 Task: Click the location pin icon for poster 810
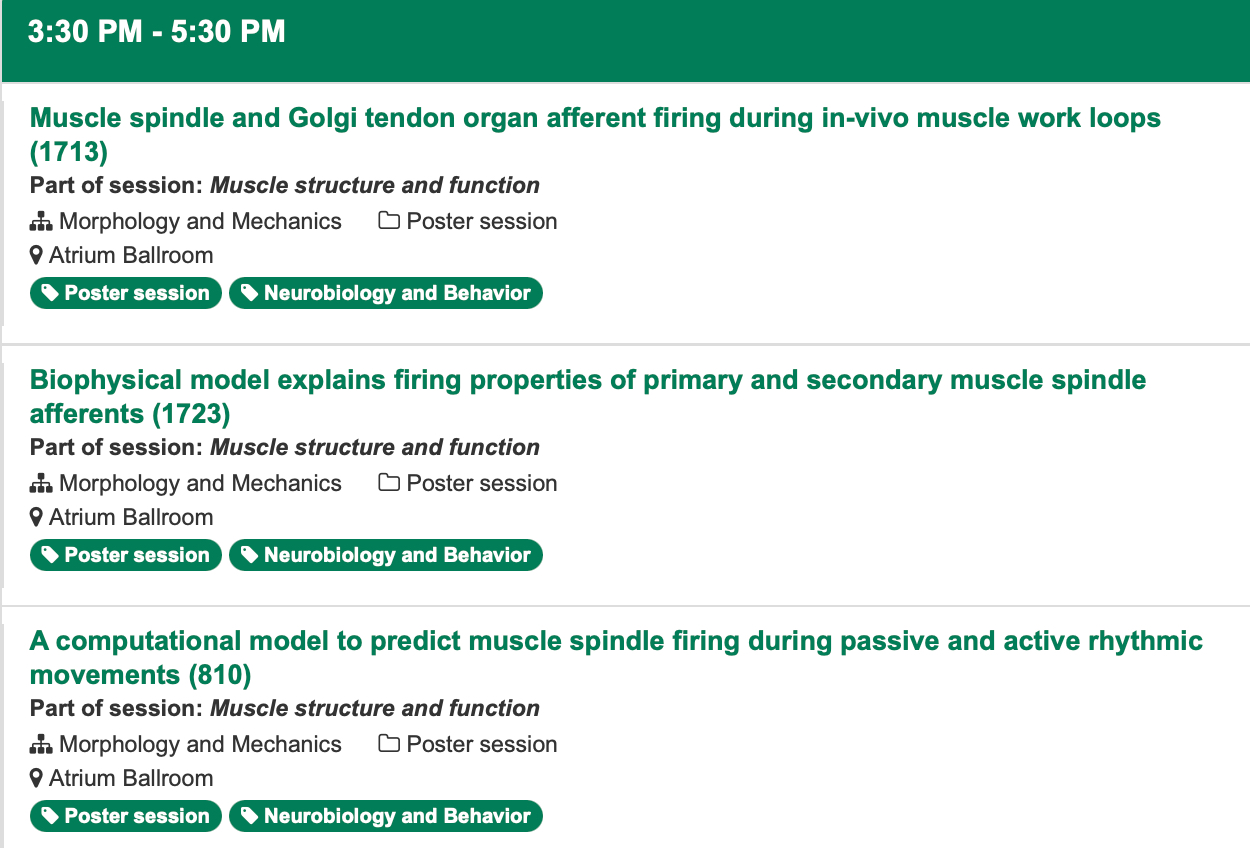coord(37,779)
